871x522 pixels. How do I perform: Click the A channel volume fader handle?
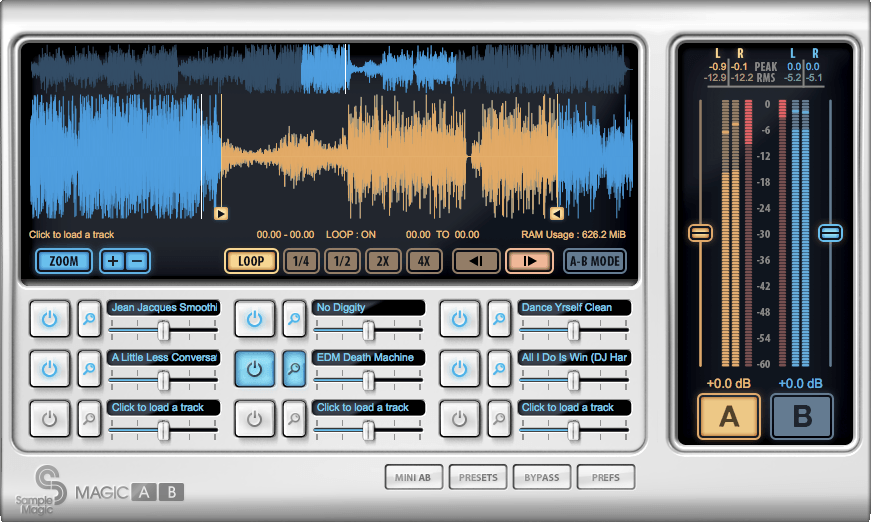pos(700,233)
